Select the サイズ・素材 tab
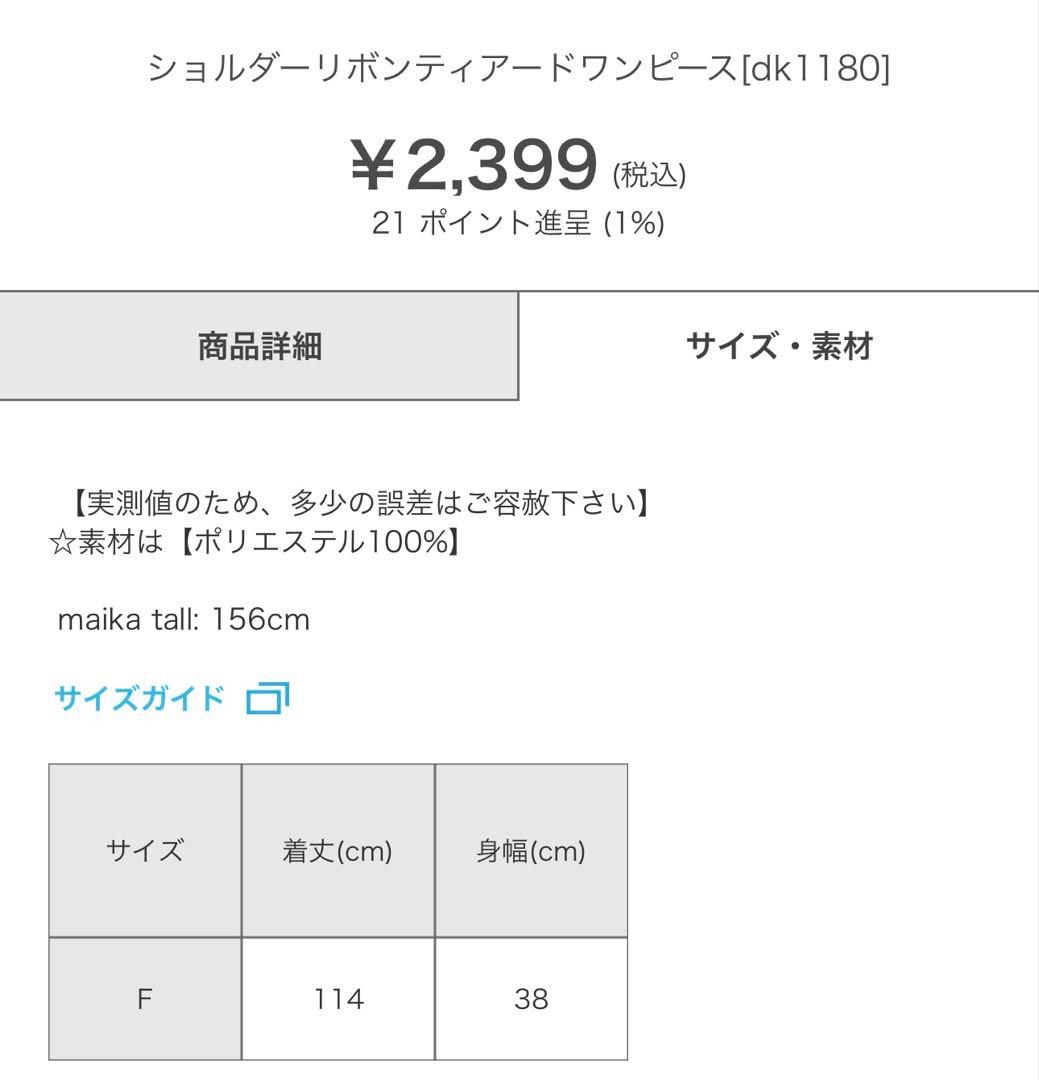The height and width of the screenshot is (1080, 1039). (x=779, y=346)
